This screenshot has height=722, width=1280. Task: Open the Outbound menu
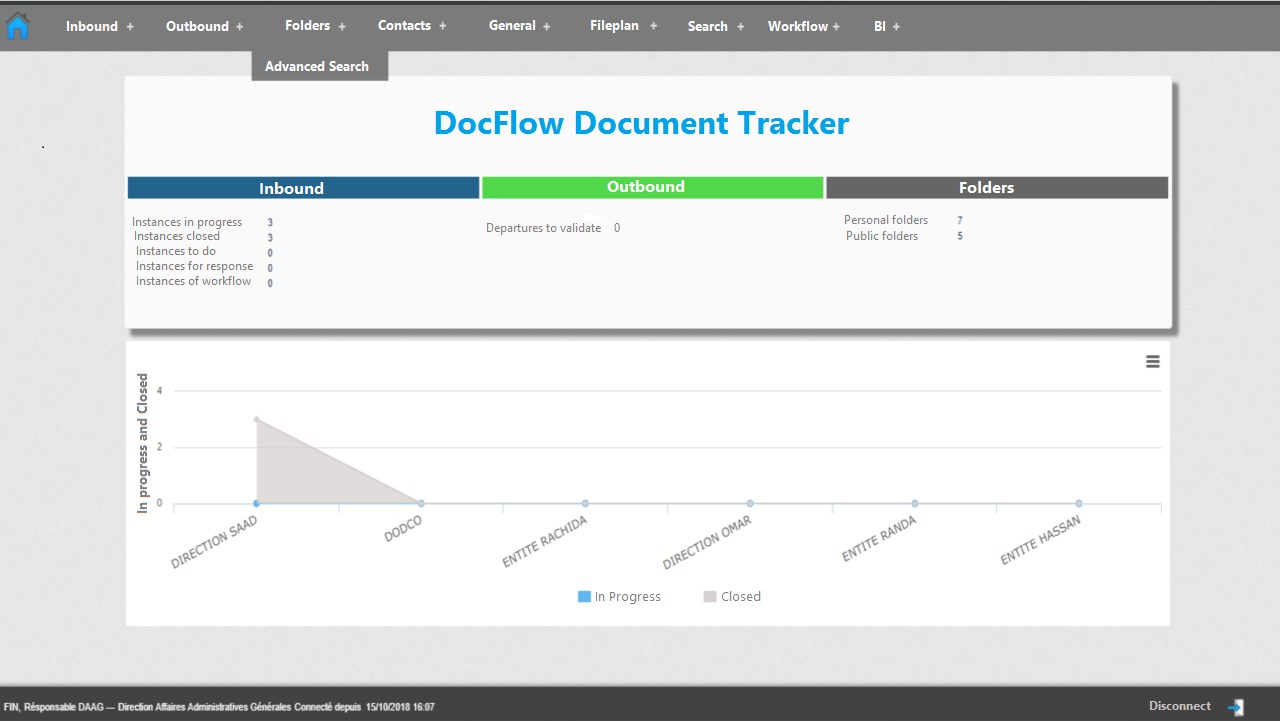[197, 26]
